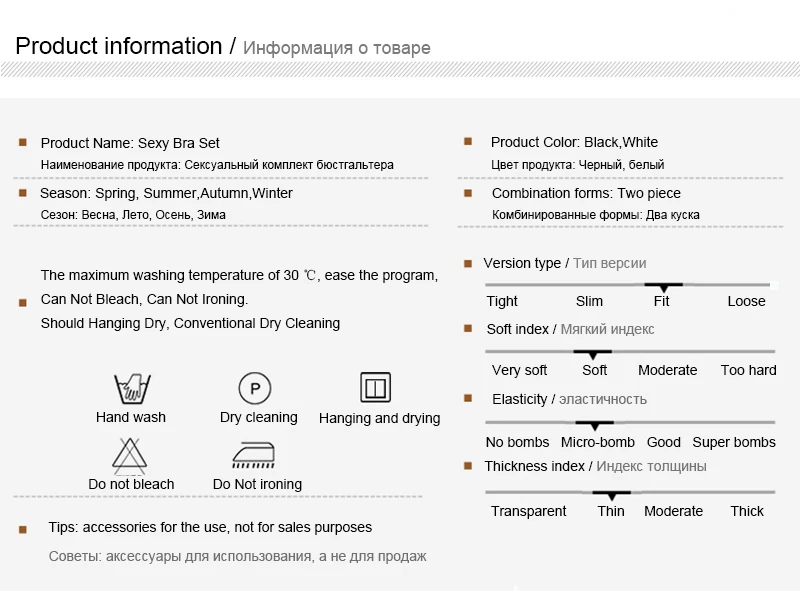Select the Super bombs elasticity label
800x591 pixels.
point(734,442)
